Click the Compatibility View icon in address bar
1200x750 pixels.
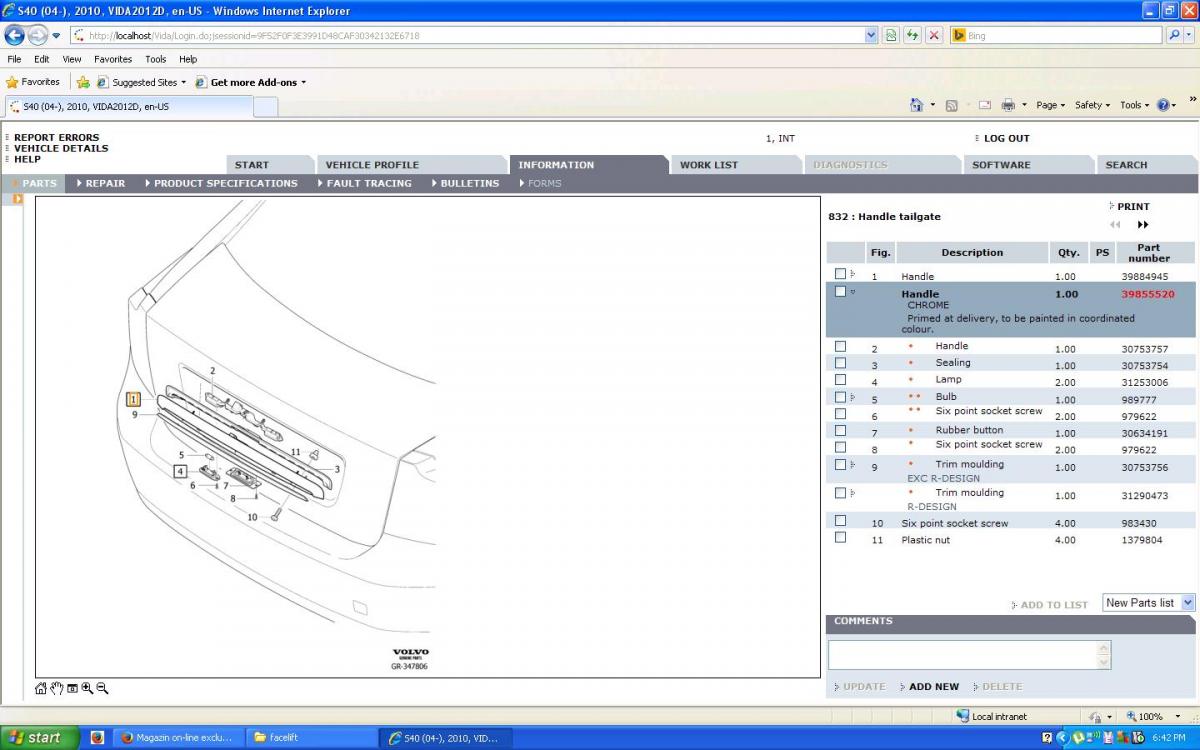click(891, 35)
